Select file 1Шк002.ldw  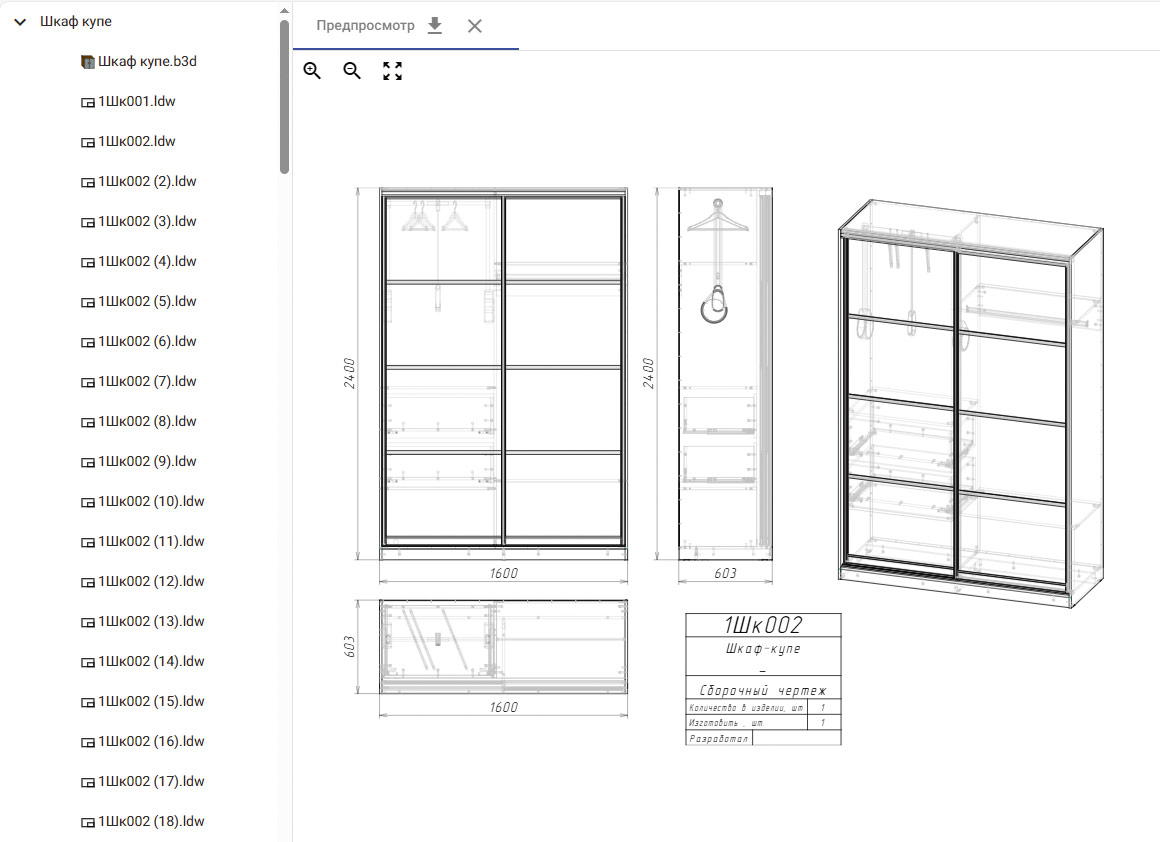click(x=137, y=141)
